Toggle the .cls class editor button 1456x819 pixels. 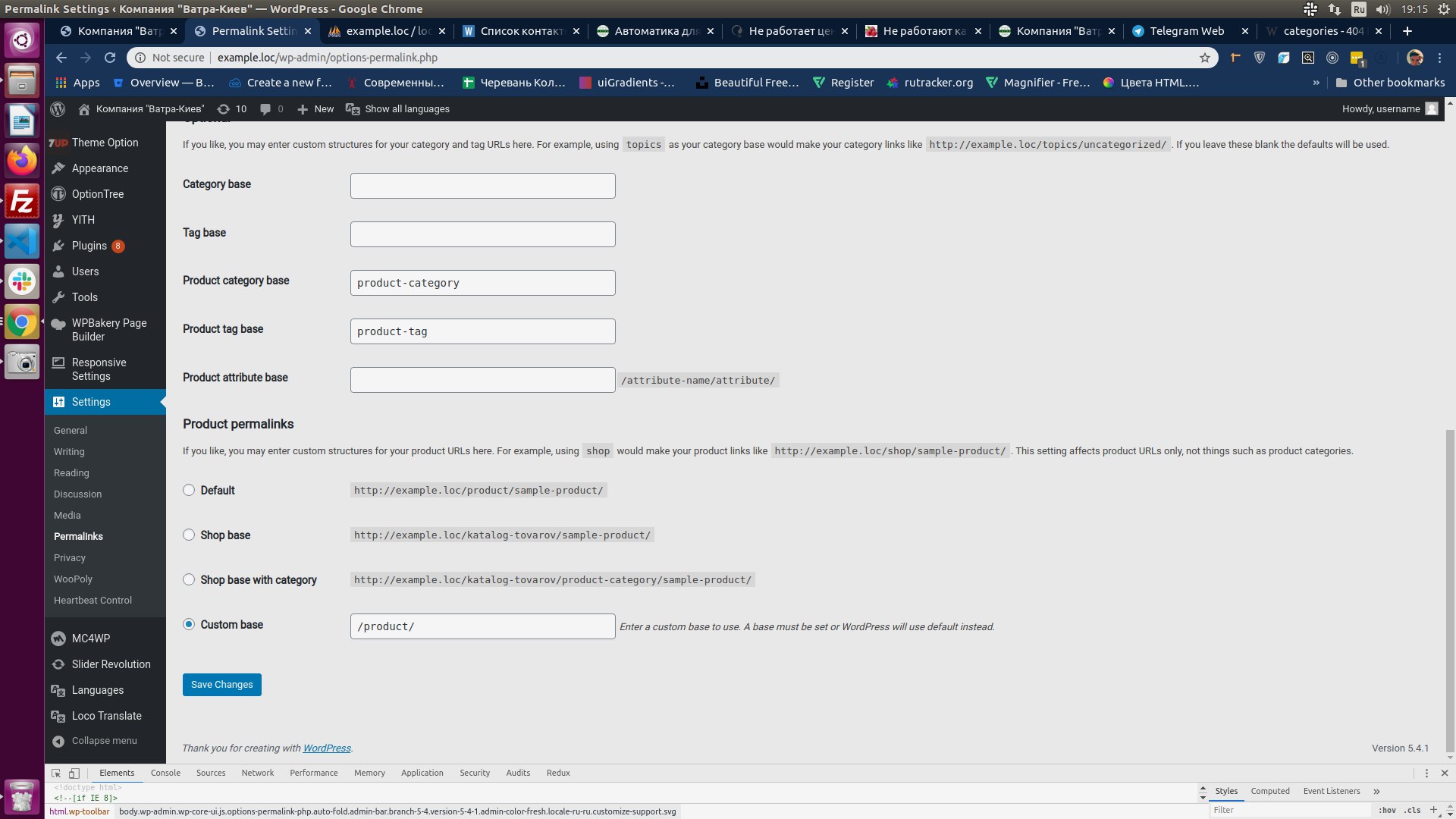[1412, 810]
